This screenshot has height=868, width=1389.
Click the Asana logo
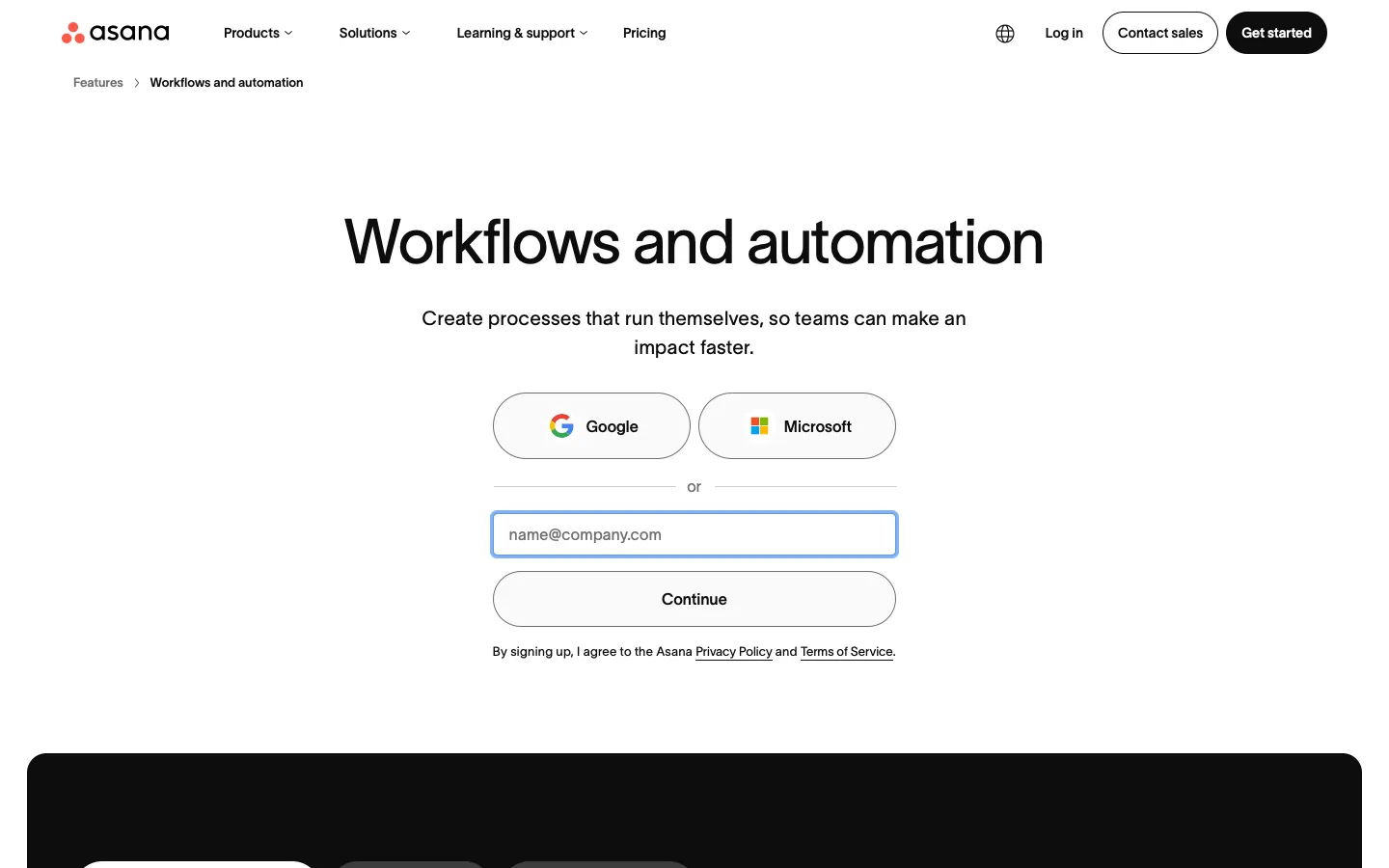pyautogui.click(x=115, y=33)
